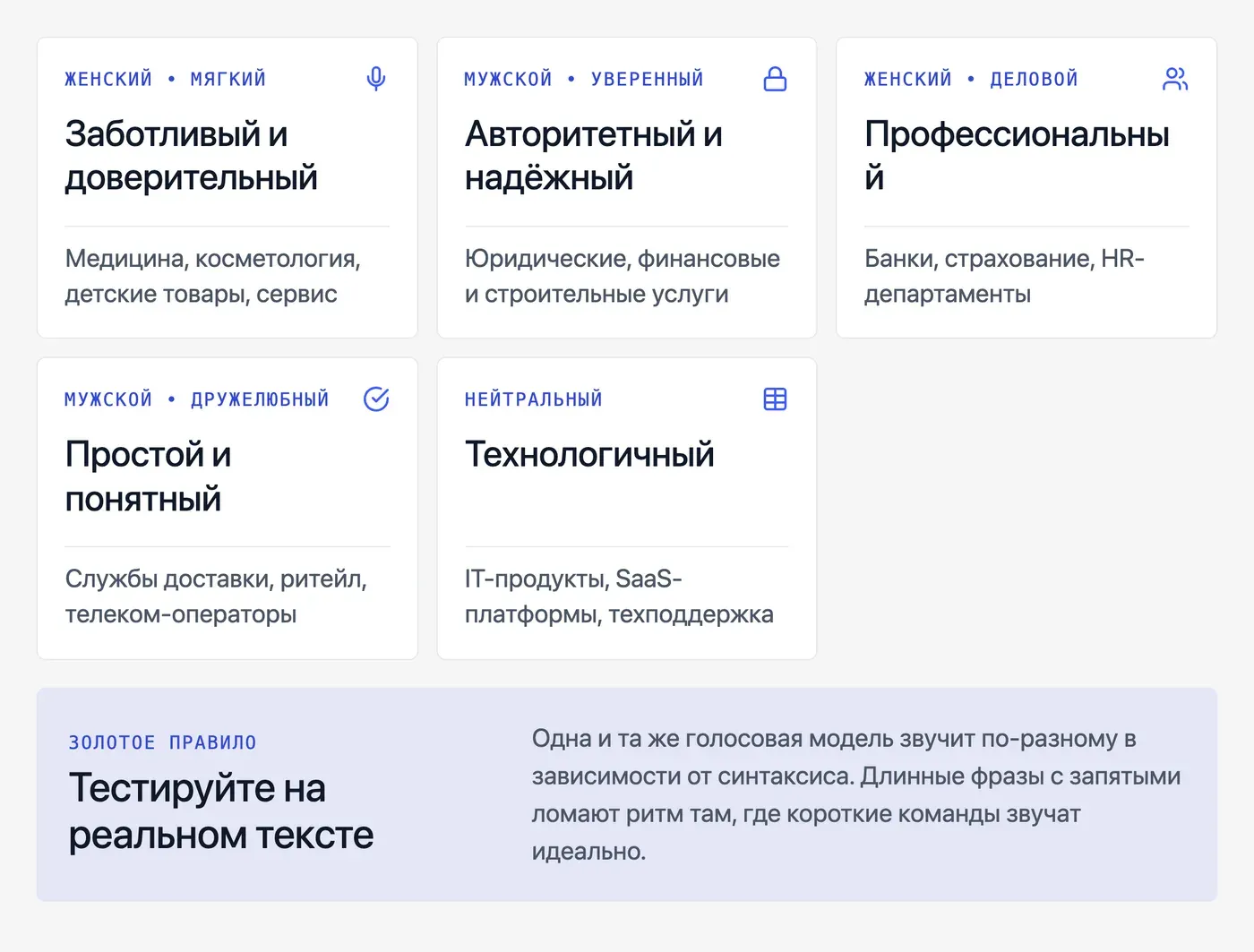Click the users icon on Профессиональный card
Screen dimensions: 1254x952
coord(1175,79)
